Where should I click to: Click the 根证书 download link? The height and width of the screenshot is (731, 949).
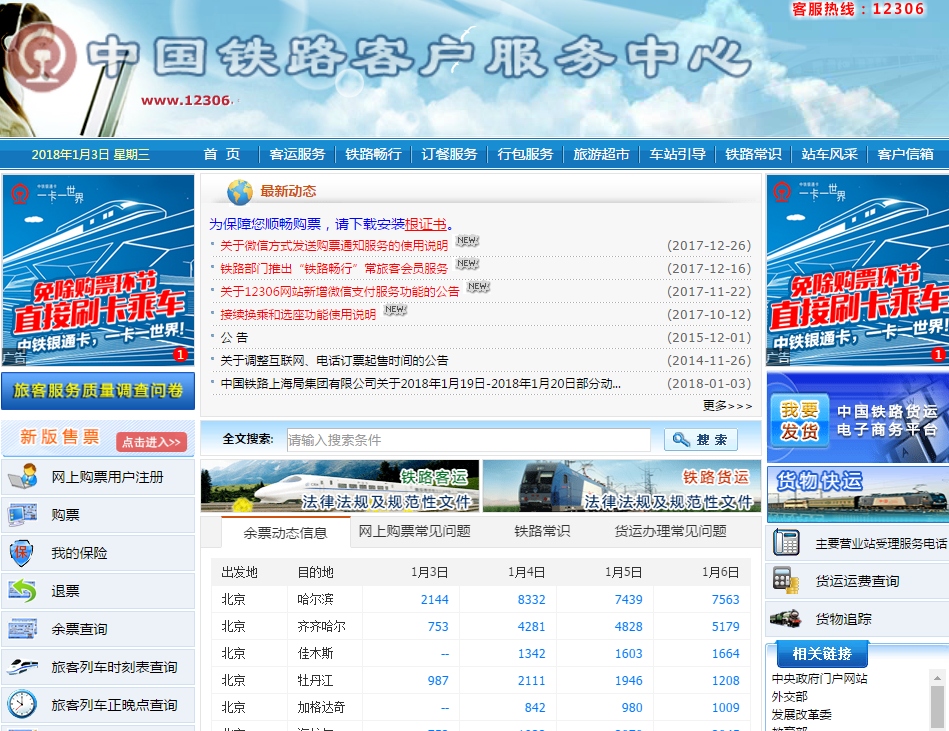426,225
